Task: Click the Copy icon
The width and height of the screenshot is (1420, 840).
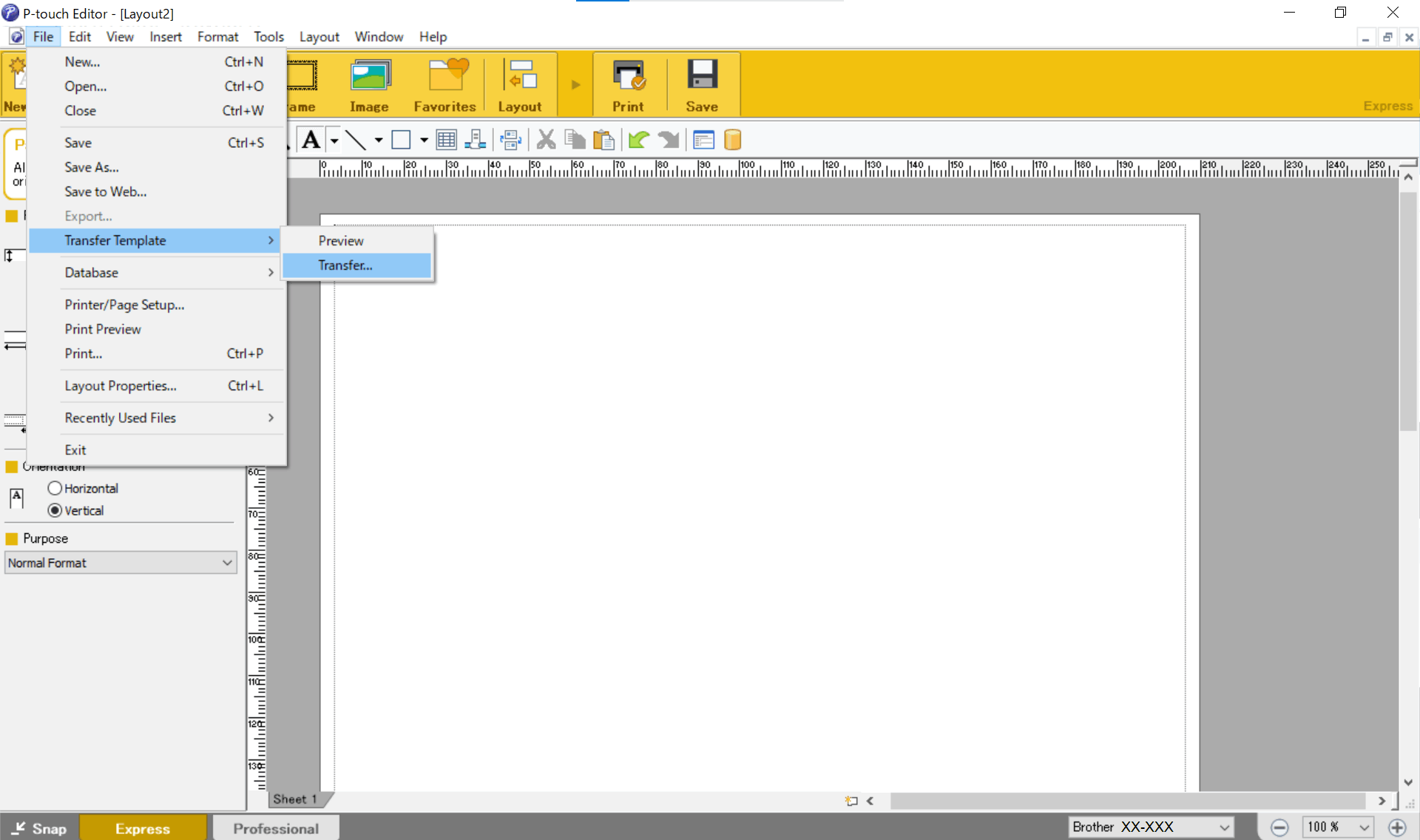Action: [575, 140]
